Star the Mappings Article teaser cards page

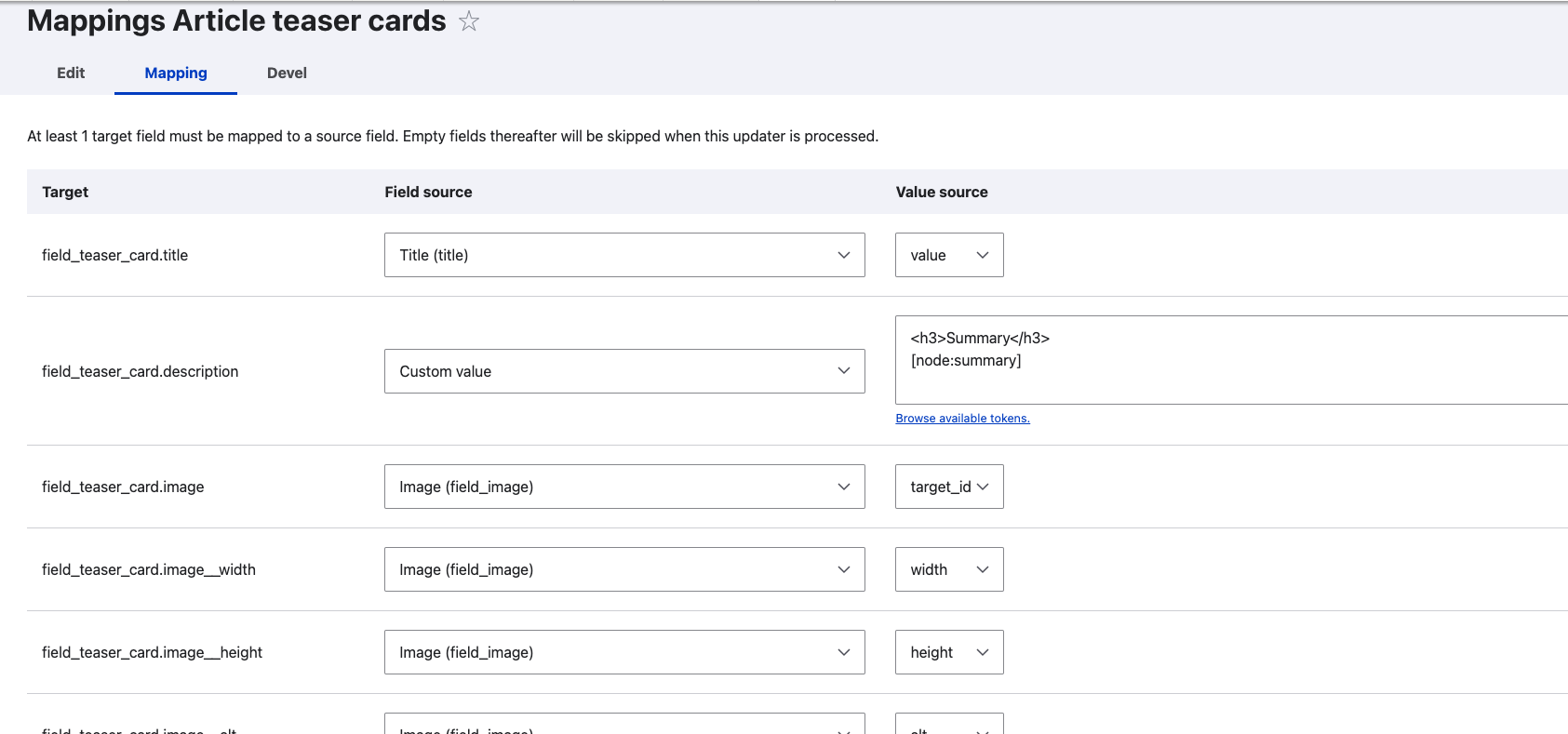point(469,21)
